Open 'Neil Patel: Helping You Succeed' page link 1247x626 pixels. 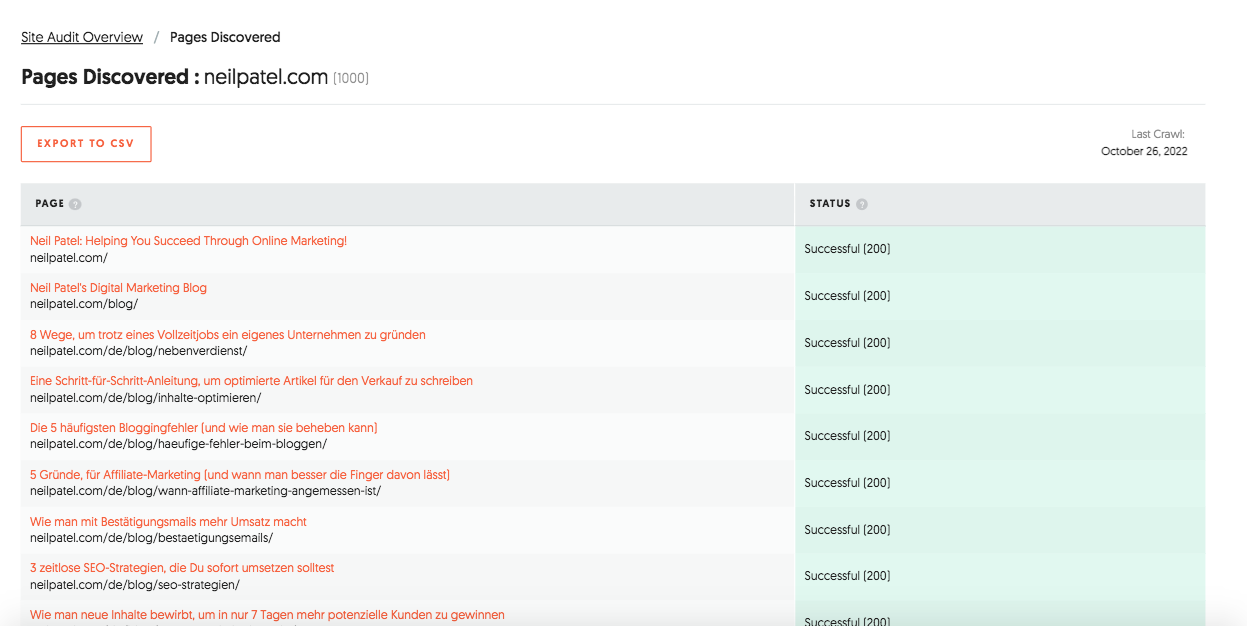click(188, 241)
